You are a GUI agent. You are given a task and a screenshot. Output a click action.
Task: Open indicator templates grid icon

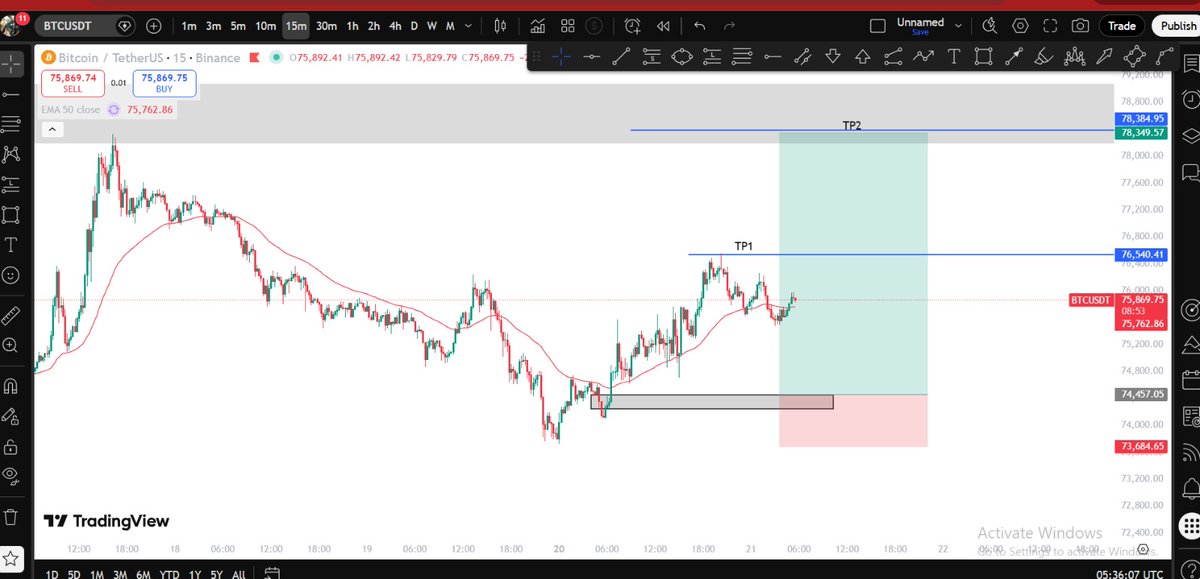coord(567,26)
